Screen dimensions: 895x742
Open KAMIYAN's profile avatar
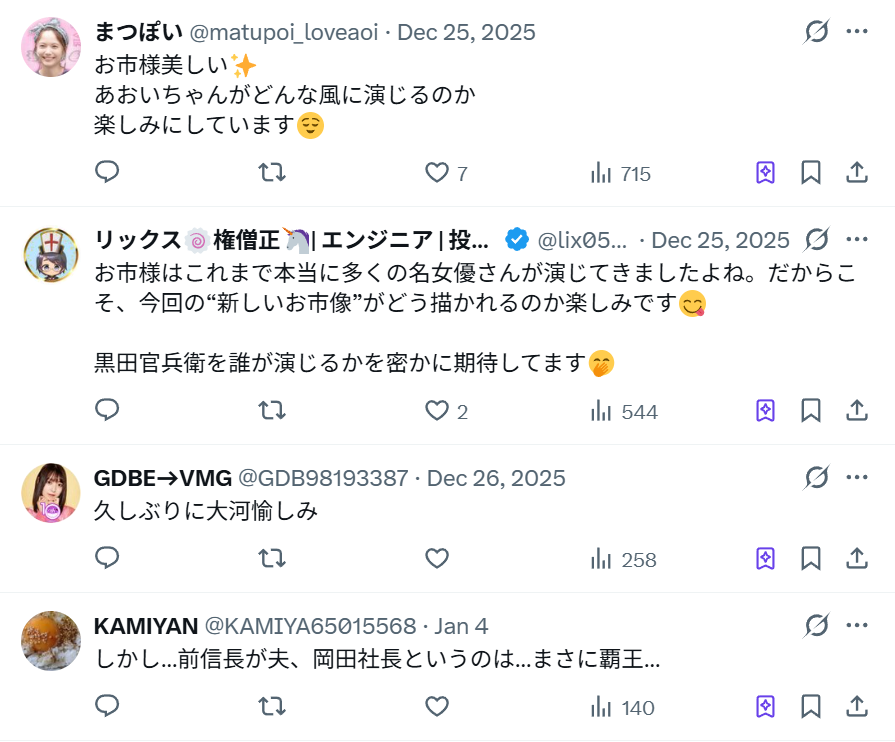click(50, 640)
